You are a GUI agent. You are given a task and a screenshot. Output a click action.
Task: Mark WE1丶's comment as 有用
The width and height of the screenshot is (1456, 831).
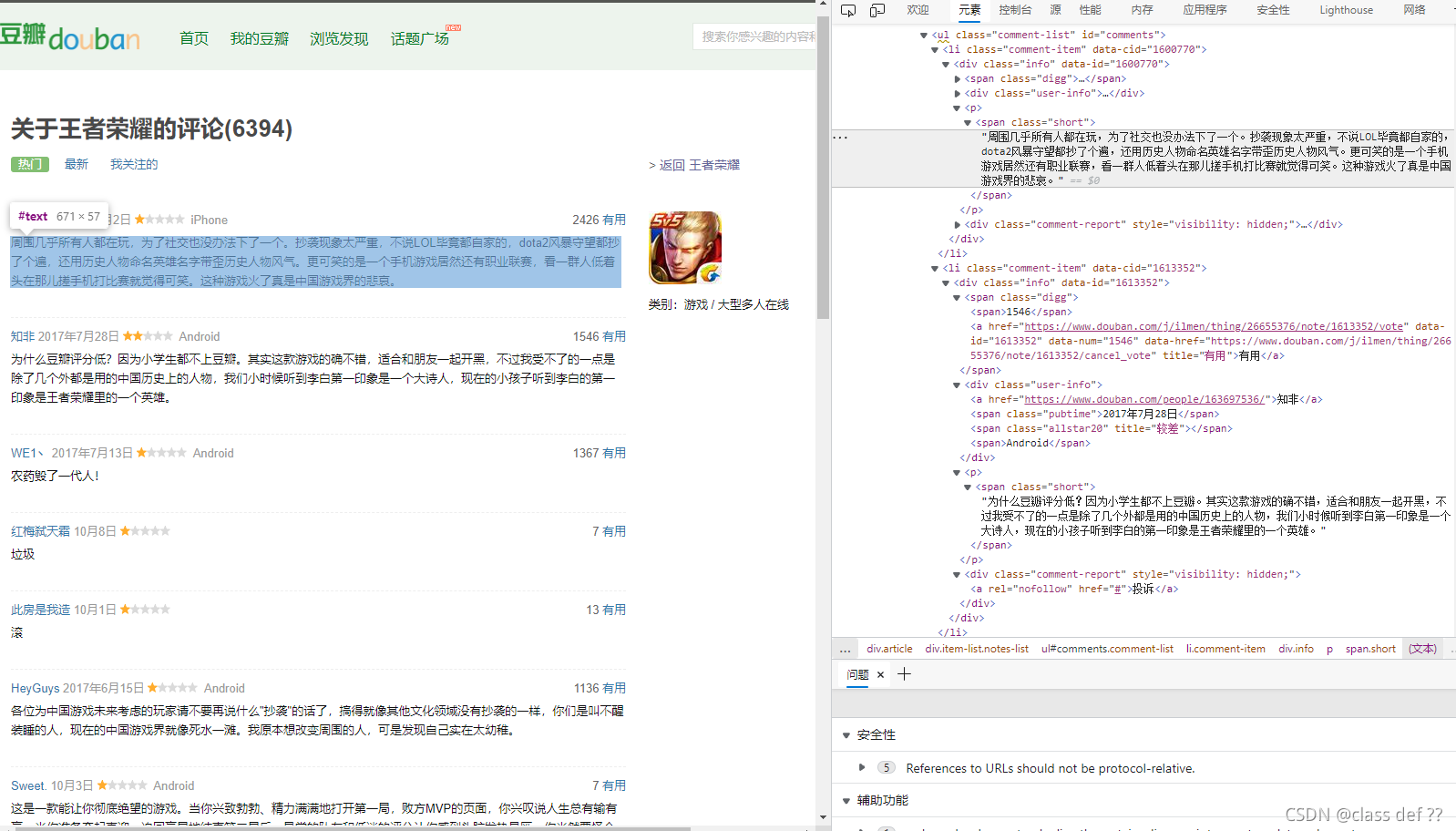pos(614,453)
